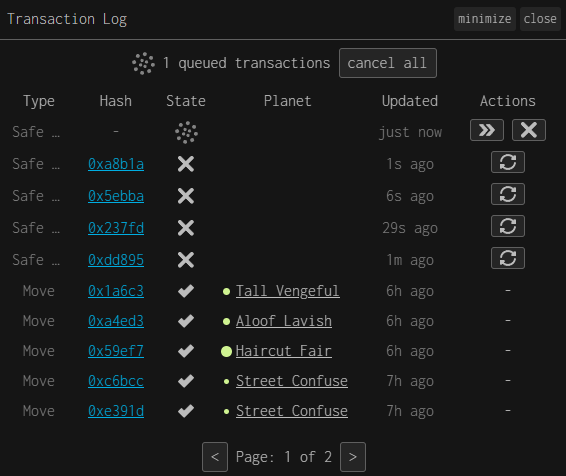
Task: Go to previous transaction page
Action: (x=215, y=457)
